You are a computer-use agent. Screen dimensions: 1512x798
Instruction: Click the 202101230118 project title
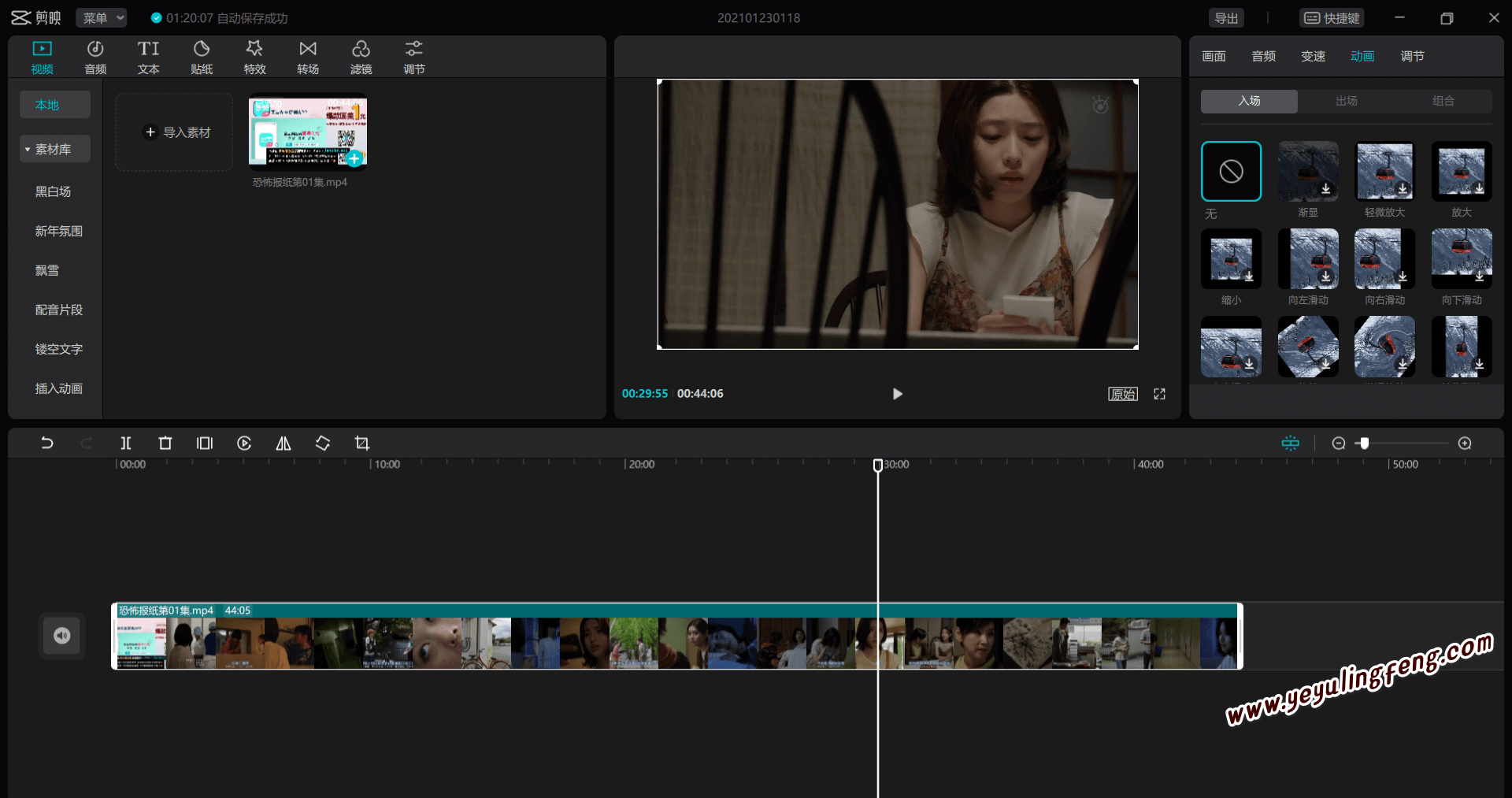[758, 18]
